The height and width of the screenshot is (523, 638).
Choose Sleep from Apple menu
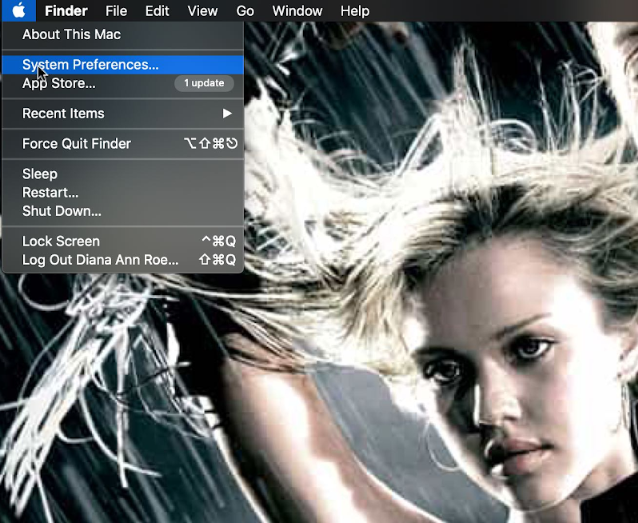click(x=123, y=174)
